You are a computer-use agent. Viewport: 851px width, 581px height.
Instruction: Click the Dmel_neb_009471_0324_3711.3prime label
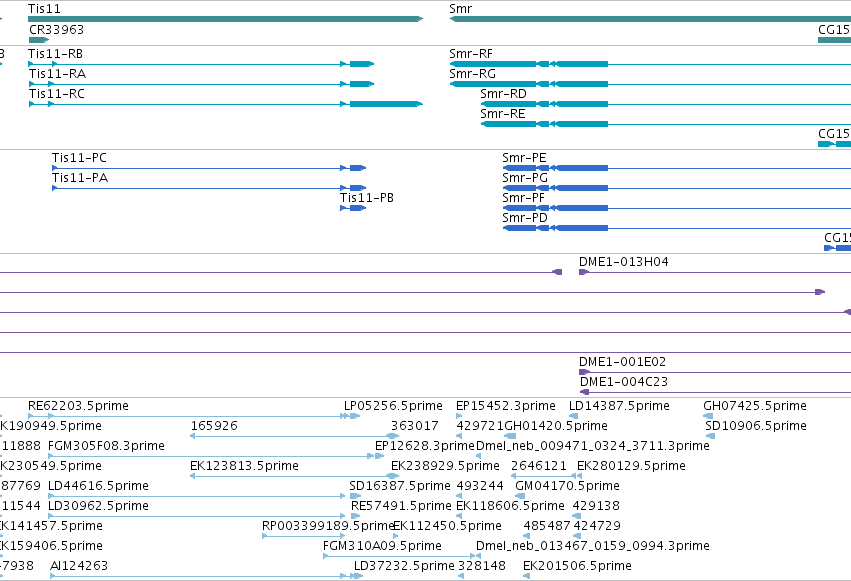[593, 446]
